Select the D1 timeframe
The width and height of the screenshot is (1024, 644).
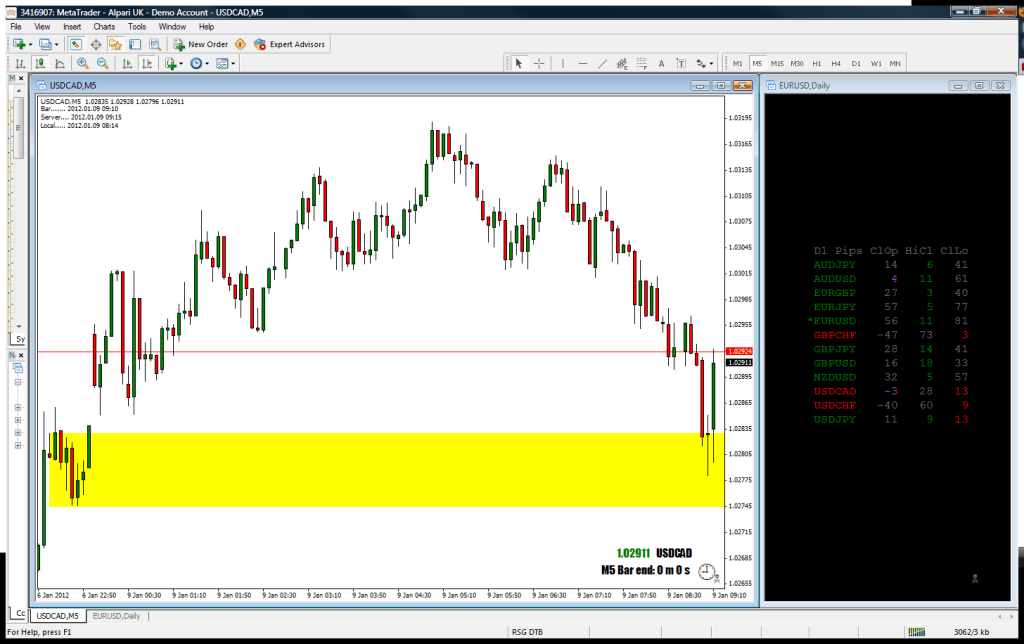tap(856, 63)
